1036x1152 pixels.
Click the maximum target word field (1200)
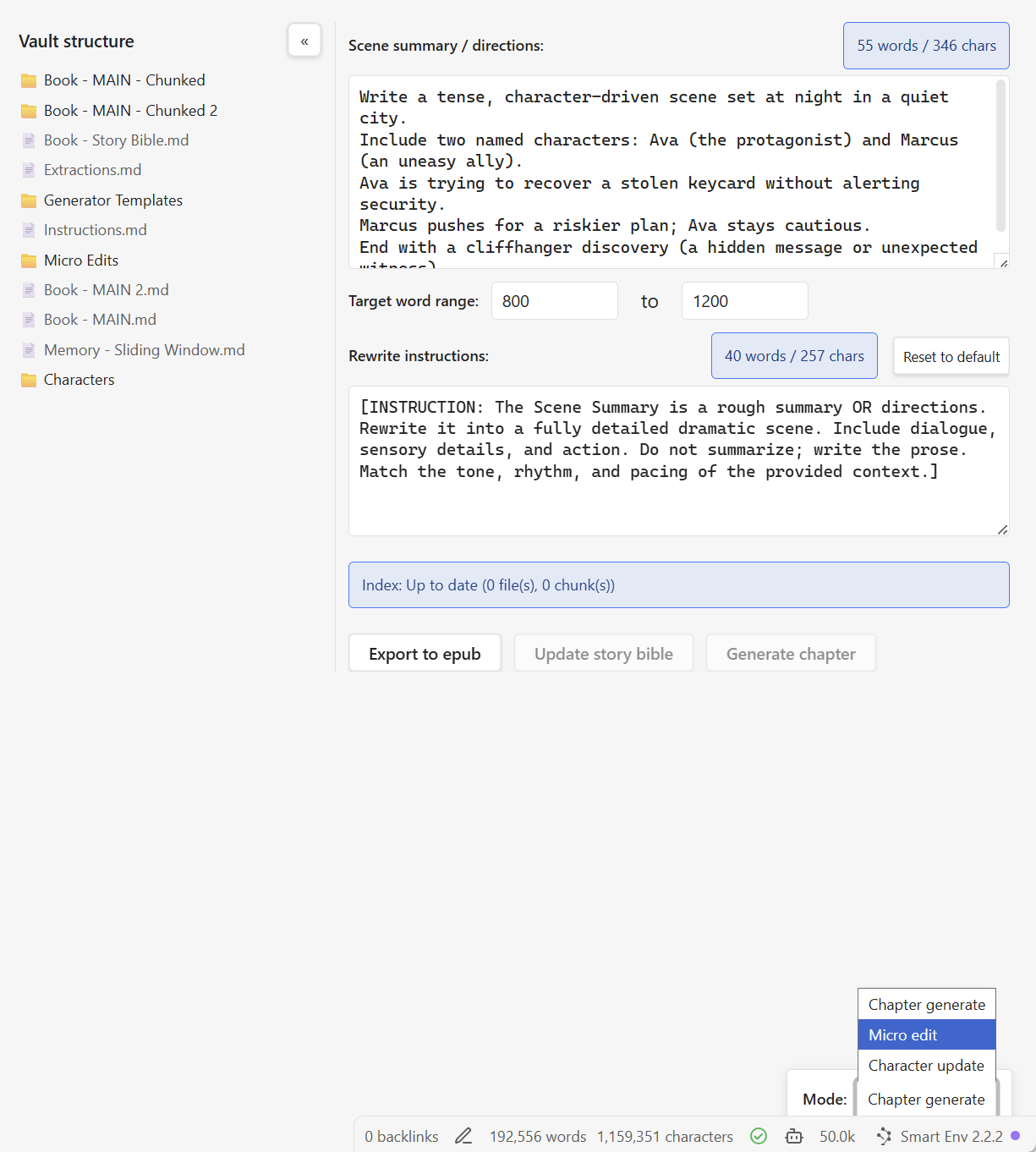744,301
